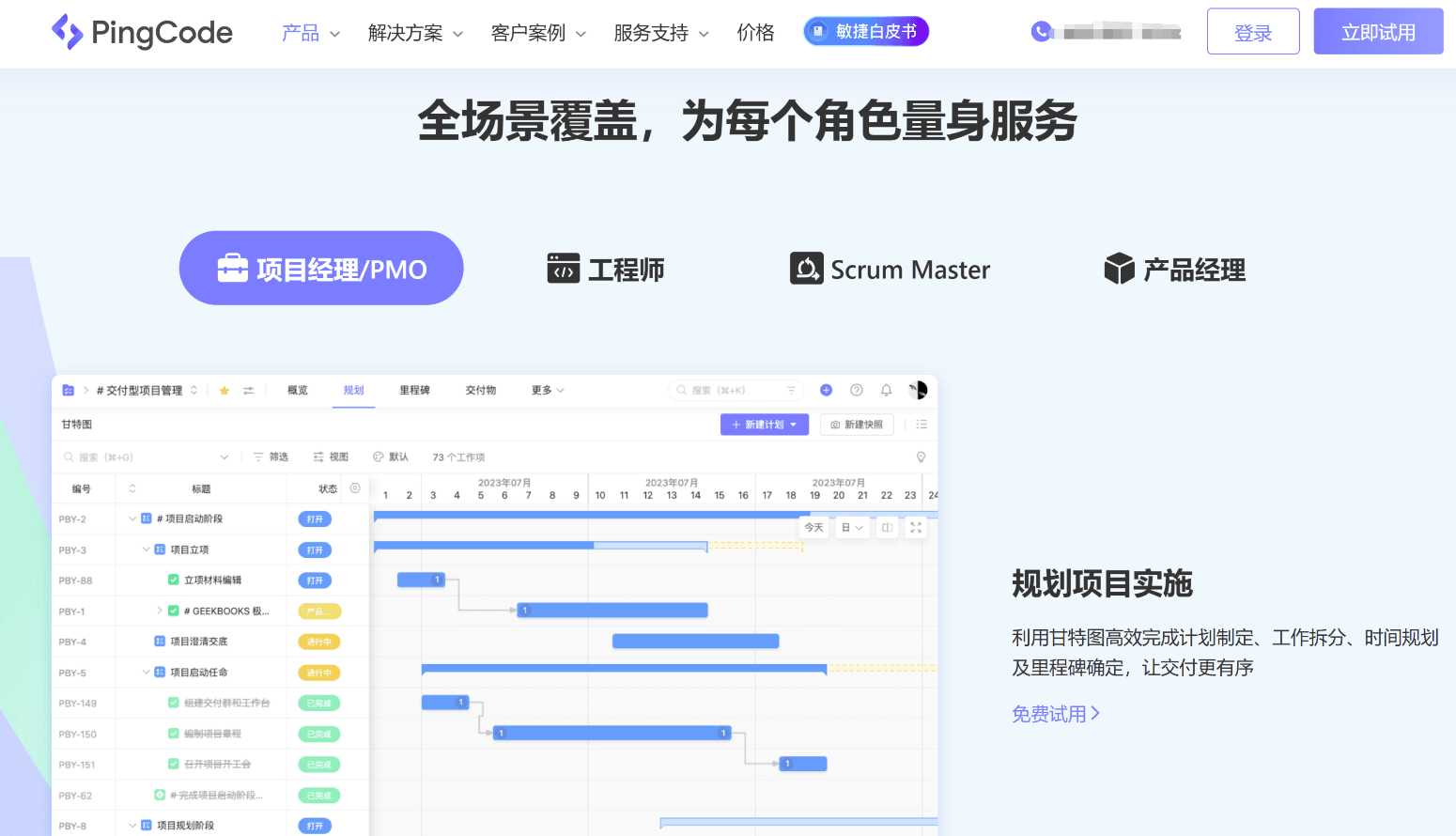
Task: Collapse the 项目启动阶段 row
Action: tap(132, 519)
